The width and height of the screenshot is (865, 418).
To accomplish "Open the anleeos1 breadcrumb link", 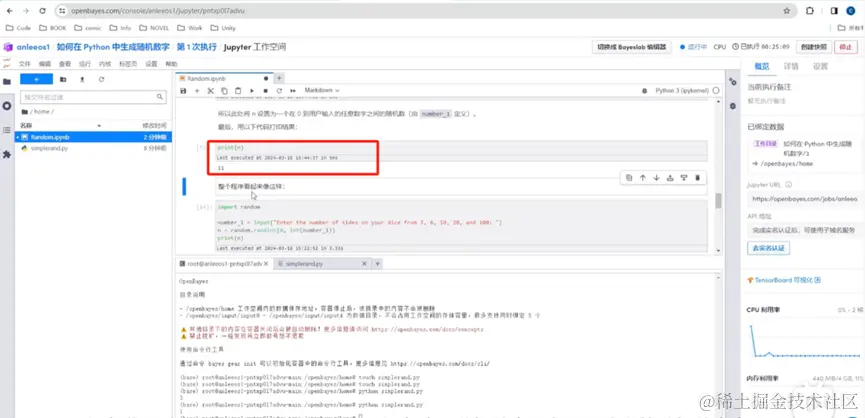I will click(33, 47).
